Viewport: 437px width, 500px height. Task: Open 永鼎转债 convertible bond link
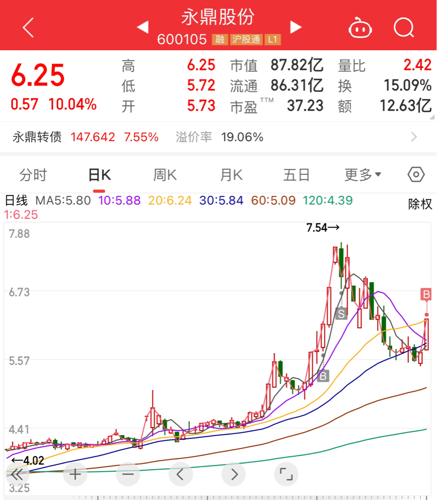point(37,137)
